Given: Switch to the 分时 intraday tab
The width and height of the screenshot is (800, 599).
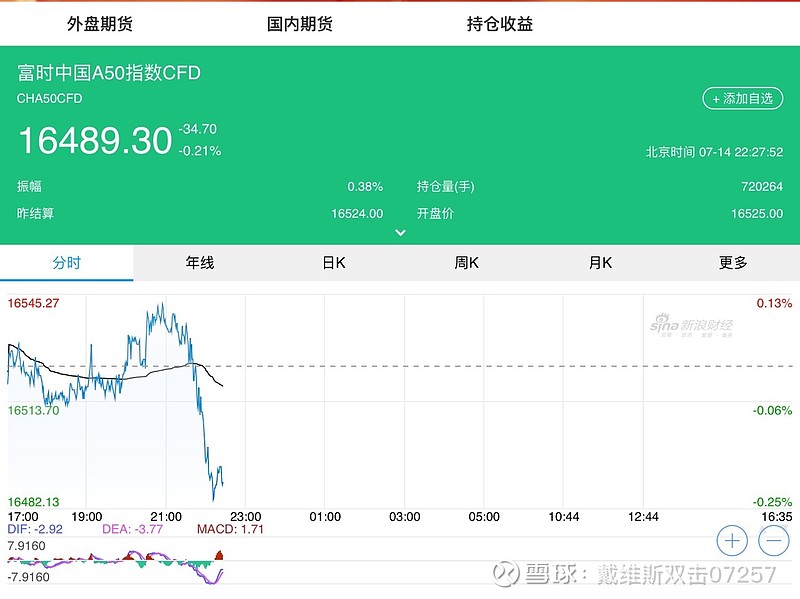Looking at the screenshot, I should click(x=66, y=262).
